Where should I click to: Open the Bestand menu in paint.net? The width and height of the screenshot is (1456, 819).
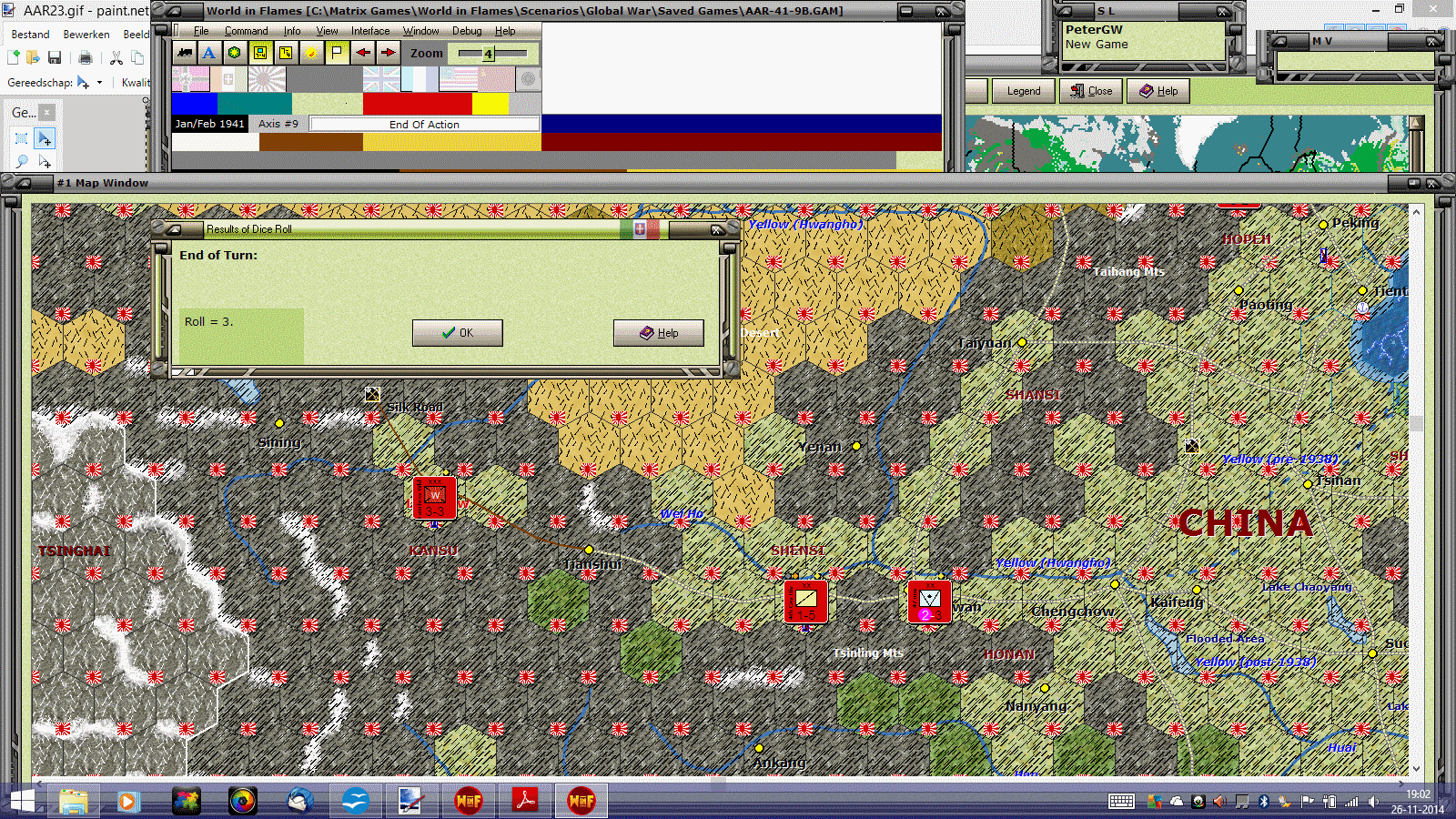[x=30, y=35]
